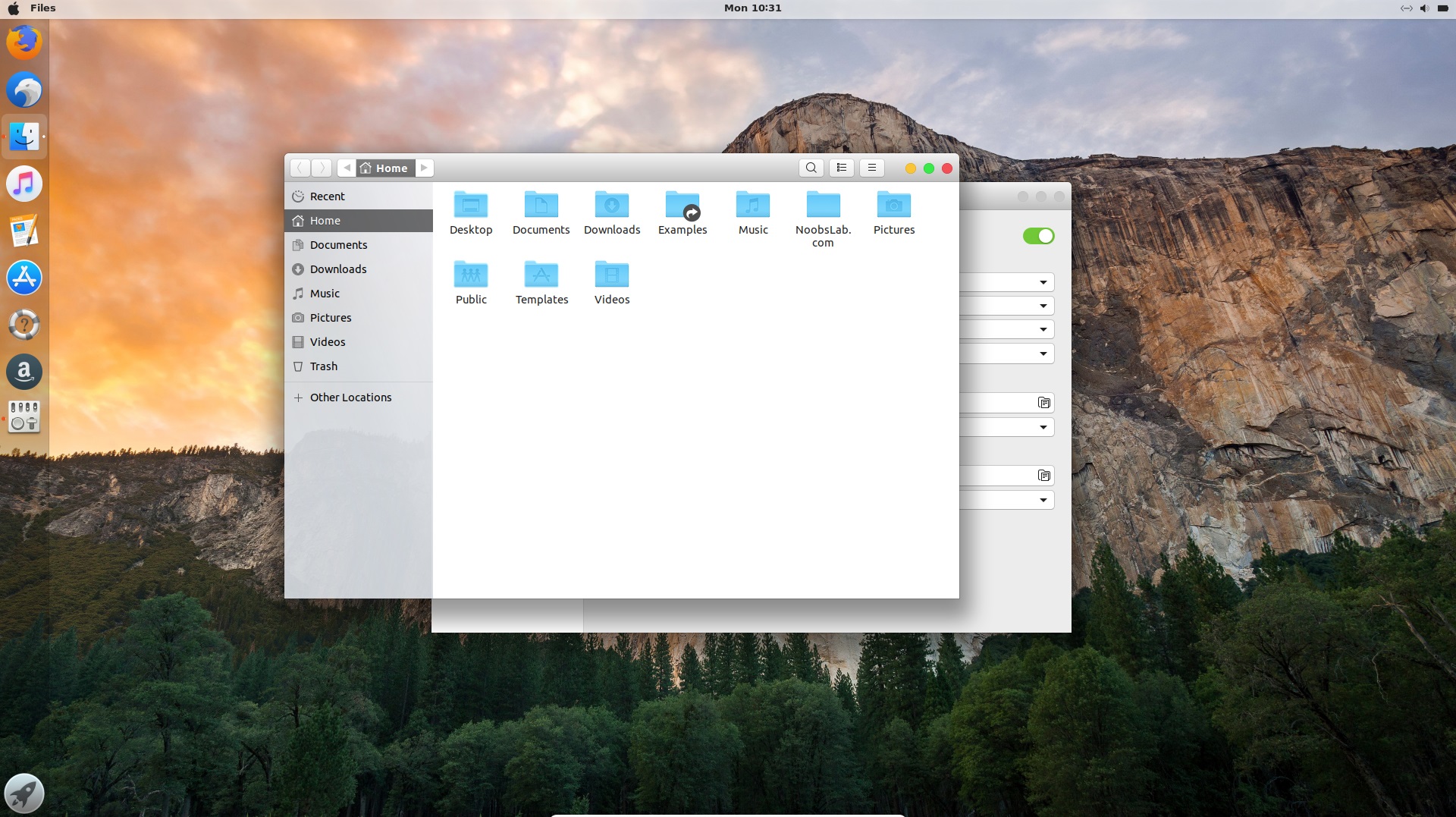Select Trash in the sidebar
1456x817 pixels.
click(x=324, y=366)
